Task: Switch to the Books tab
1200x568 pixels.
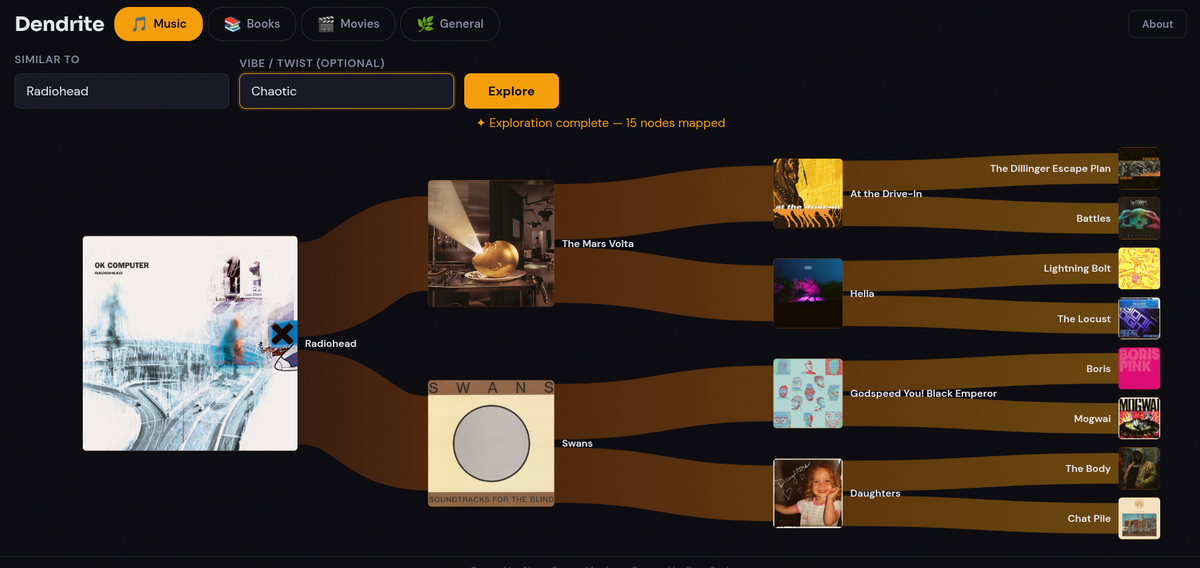Action: 252,24
